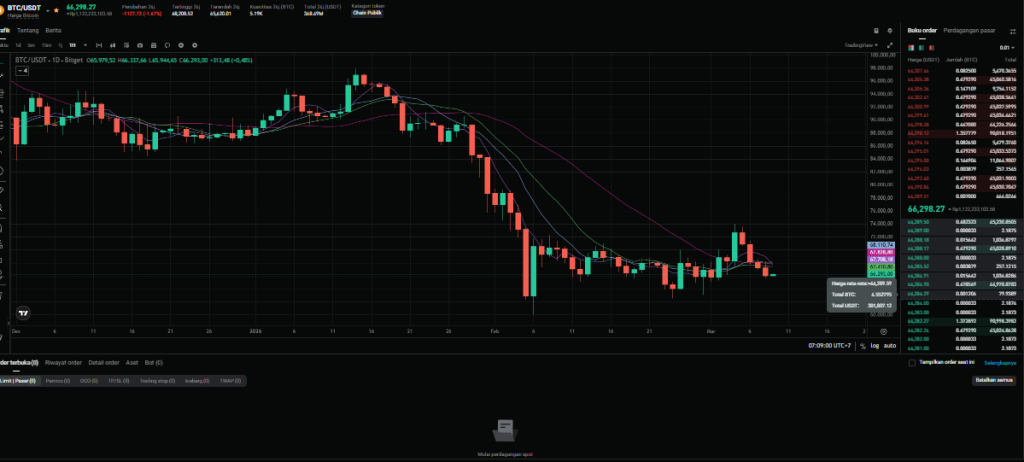This screenshot has height=462, width=1024.
Task: Toggle auto scale on chart
Action: pos(888,345)
